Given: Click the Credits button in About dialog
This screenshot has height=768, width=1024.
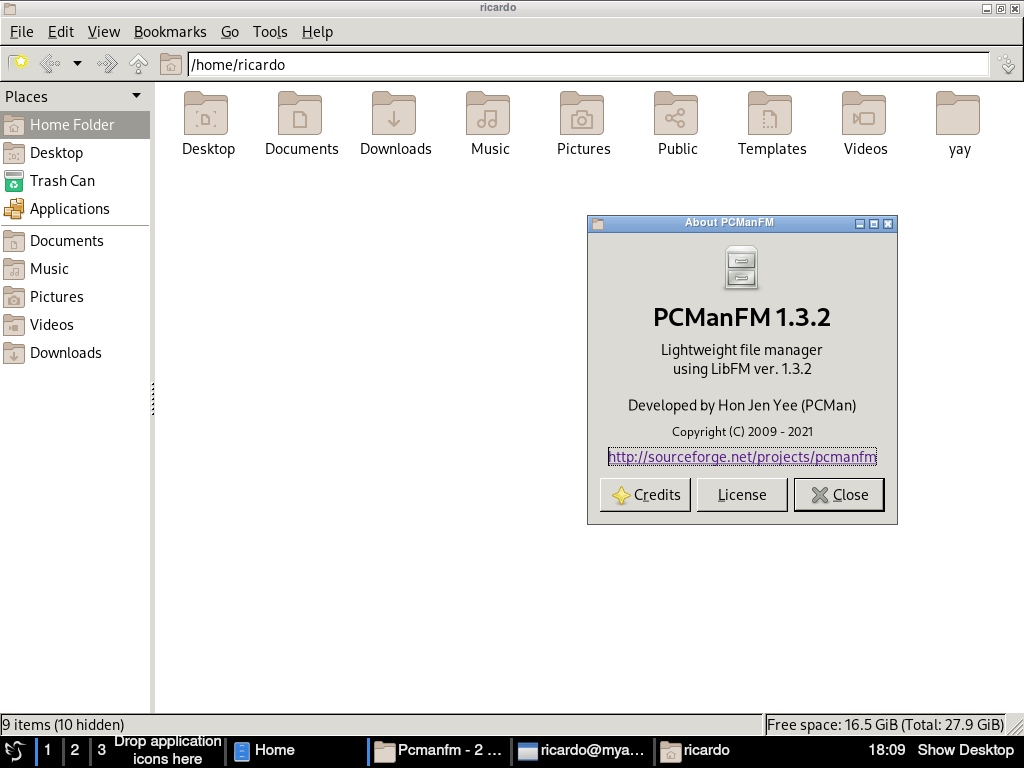Looking at the screenshot, I should click(x=645, y=495).
